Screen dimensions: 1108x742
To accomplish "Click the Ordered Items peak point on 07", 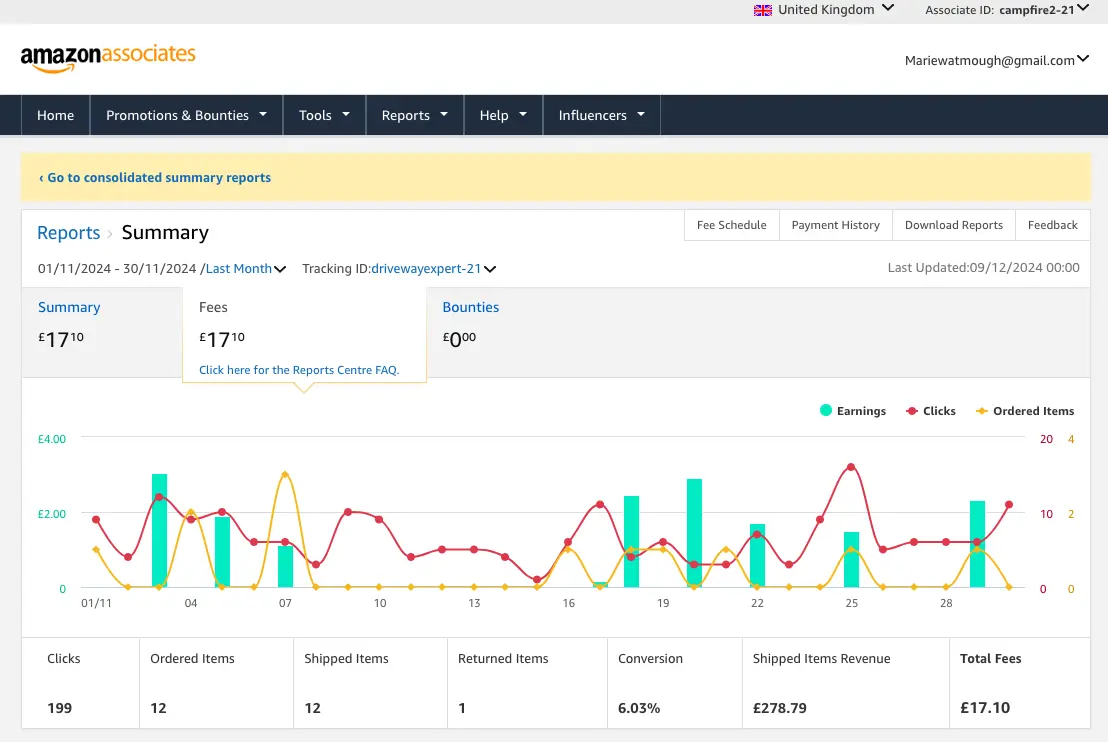I will 285,474.
